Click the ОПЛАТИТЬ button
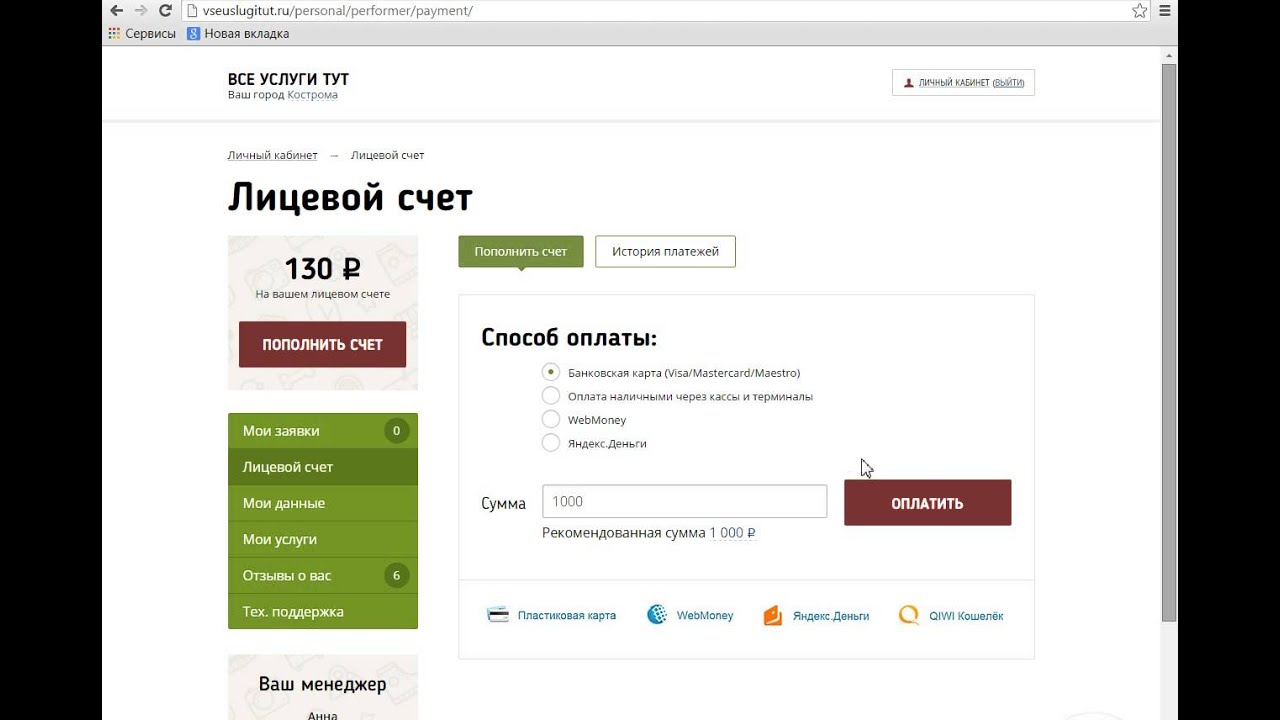Viewport: 1280px width, 720px height. [927, 503]
